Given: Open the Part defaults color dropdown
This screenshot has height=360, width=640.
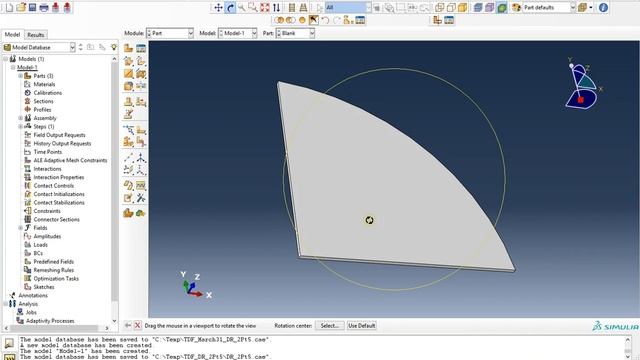Looking at the screenshot, I should tap(549, 7).
